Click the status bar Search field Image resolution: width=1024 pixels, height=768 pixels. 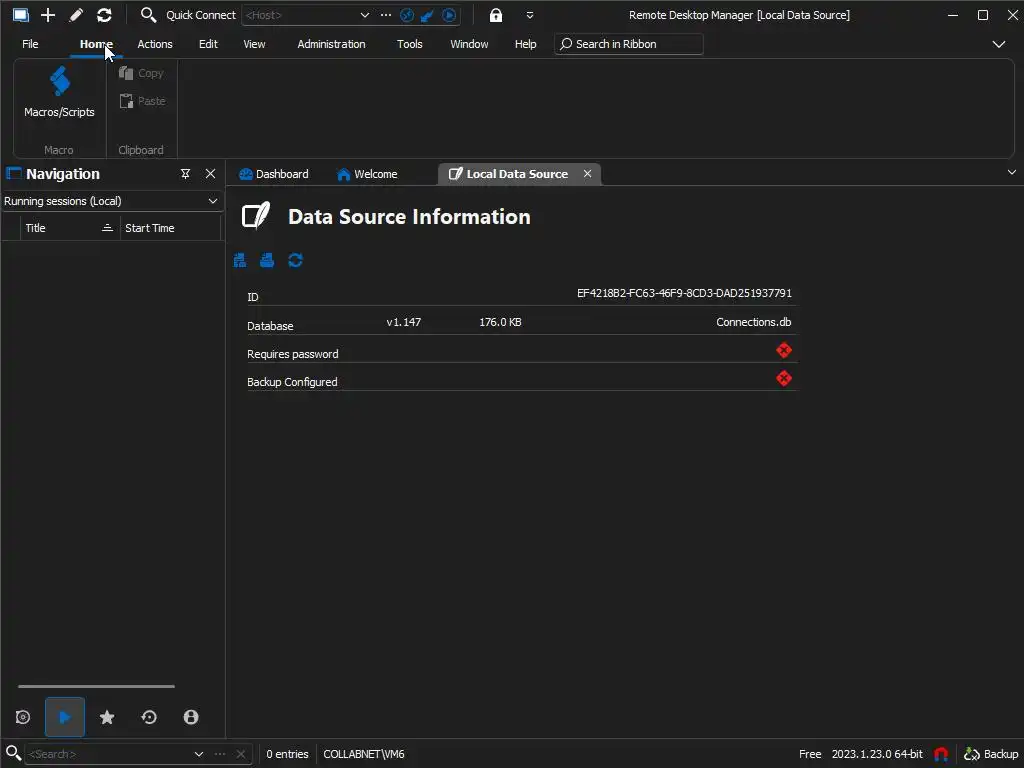click(x=108, y=754)
